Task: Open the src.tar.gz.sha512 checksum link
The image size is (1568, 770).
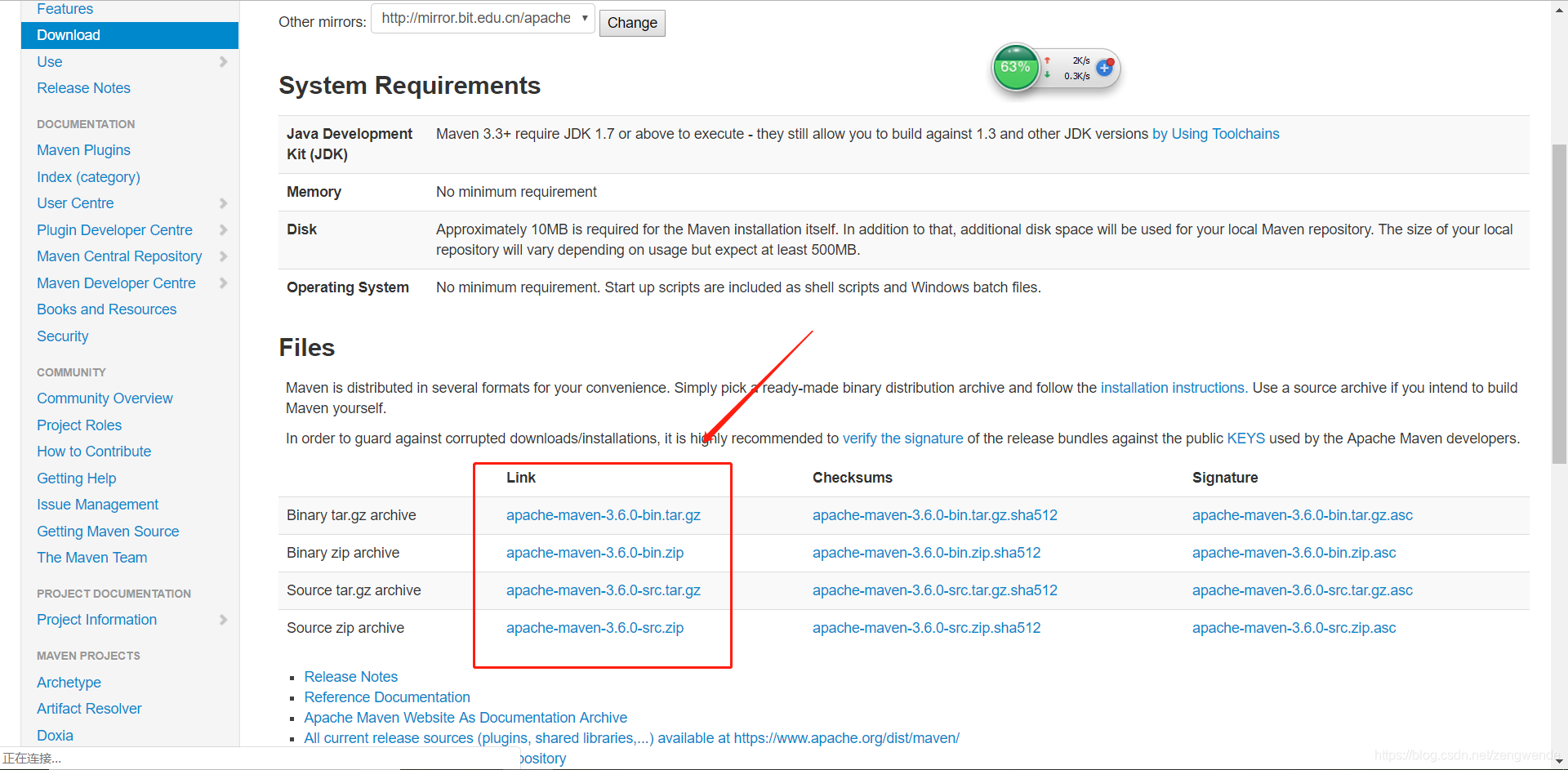Action: click(x=935, y=590)
